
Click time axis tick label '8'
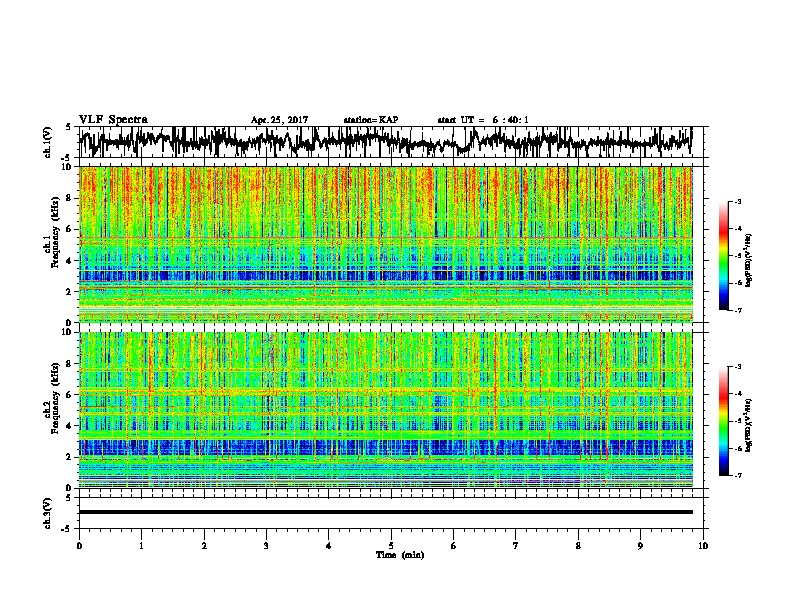point(578,546)
